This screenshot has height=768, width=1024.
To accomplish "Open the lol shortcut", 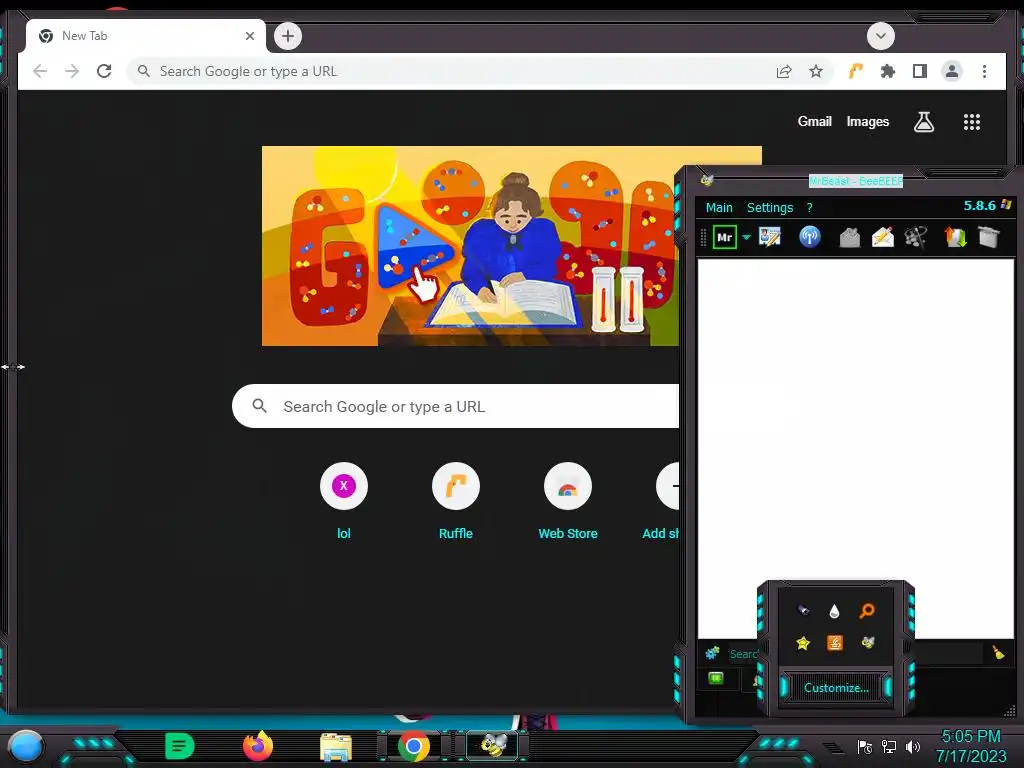I will 344,502.
